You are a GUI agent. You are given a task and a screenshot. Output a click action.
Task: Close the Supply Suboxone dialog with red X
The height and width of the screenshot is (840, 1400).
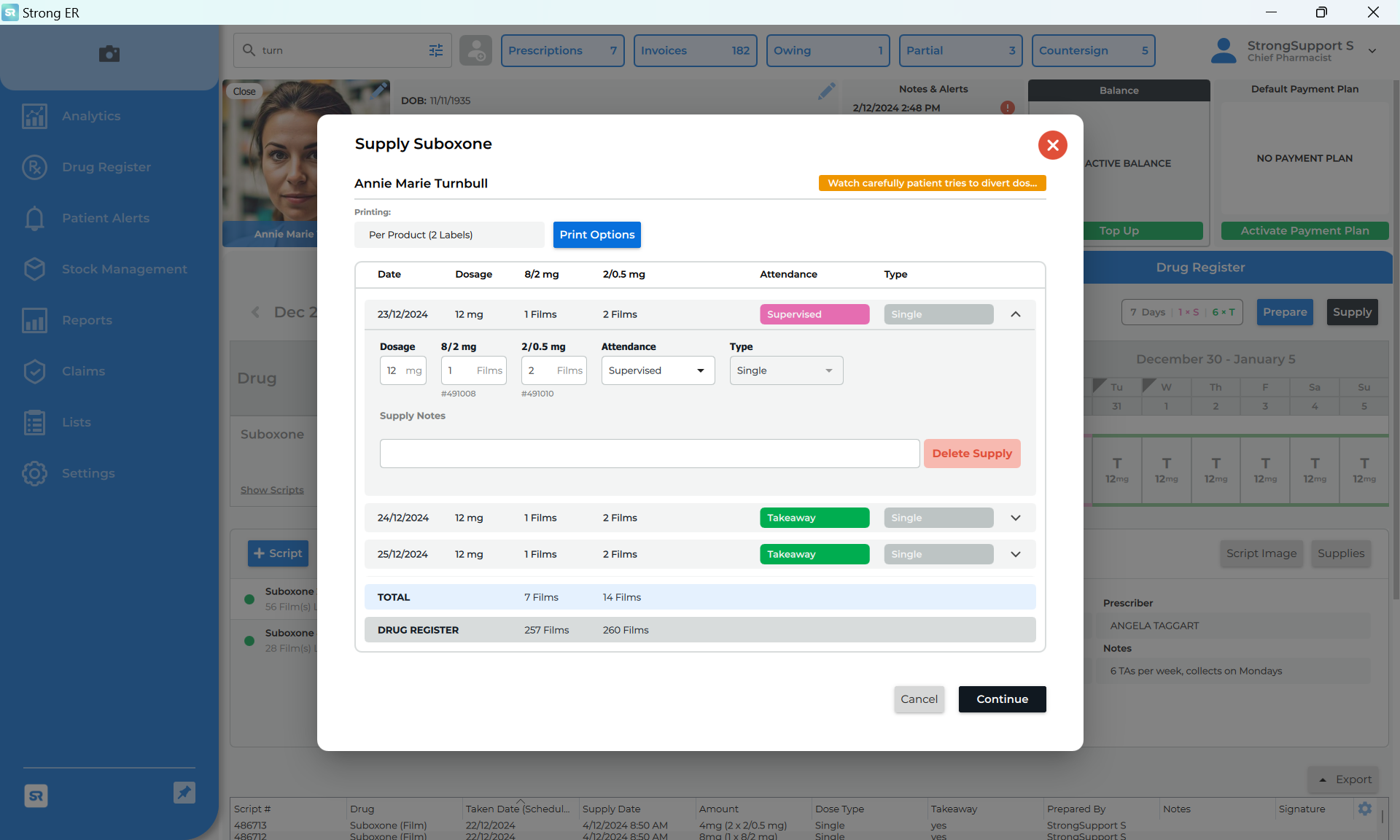pos(1052,145)
